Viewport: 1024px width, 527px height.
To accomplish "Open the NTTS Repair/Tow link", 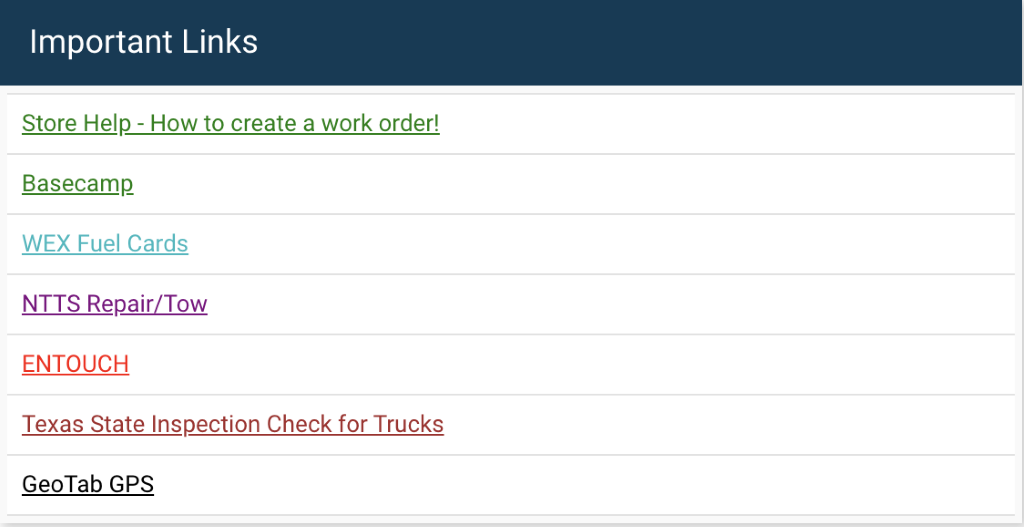I will [114, 304].
